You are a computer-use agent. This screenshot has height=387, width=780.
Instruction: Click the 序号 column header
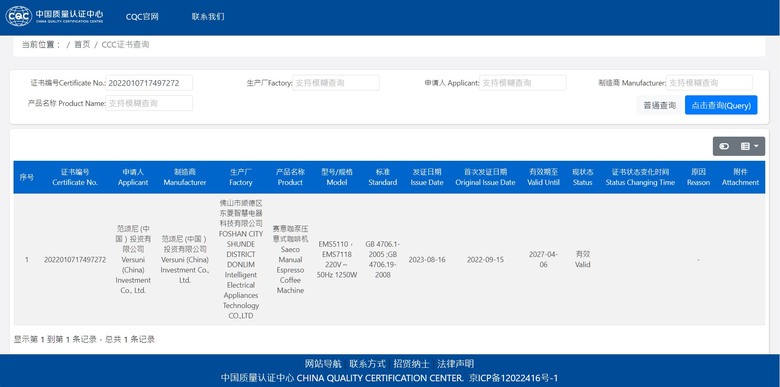click(x=27, y=177)
